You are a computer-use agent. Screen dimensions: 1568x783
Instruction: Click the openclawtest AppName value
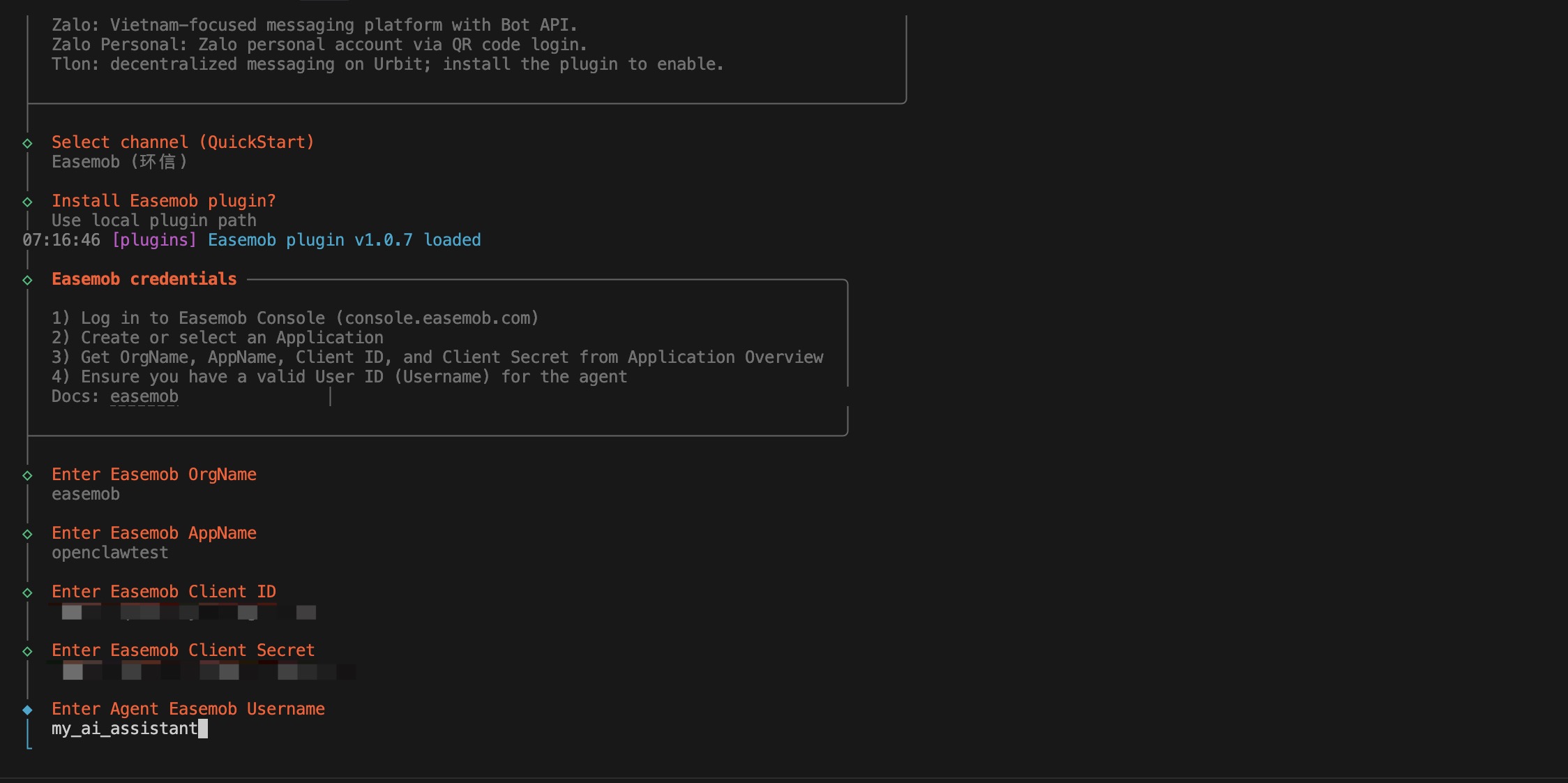[110, 553]
